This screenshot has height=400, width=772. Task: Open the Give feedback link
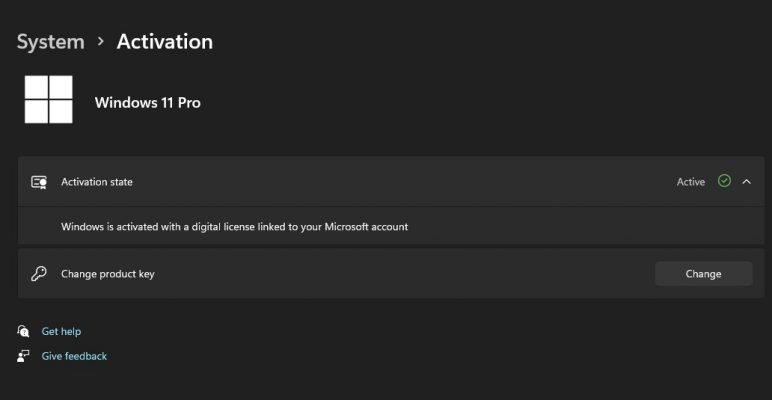[74, 356]
